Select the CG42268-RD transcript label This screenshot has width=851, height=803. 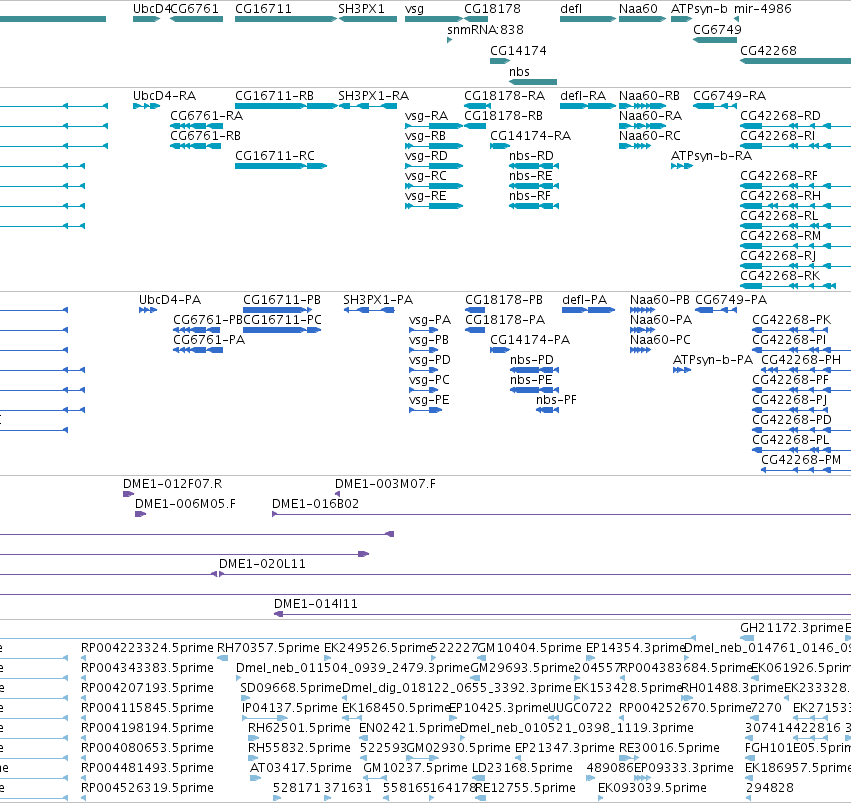coord(780,116)
